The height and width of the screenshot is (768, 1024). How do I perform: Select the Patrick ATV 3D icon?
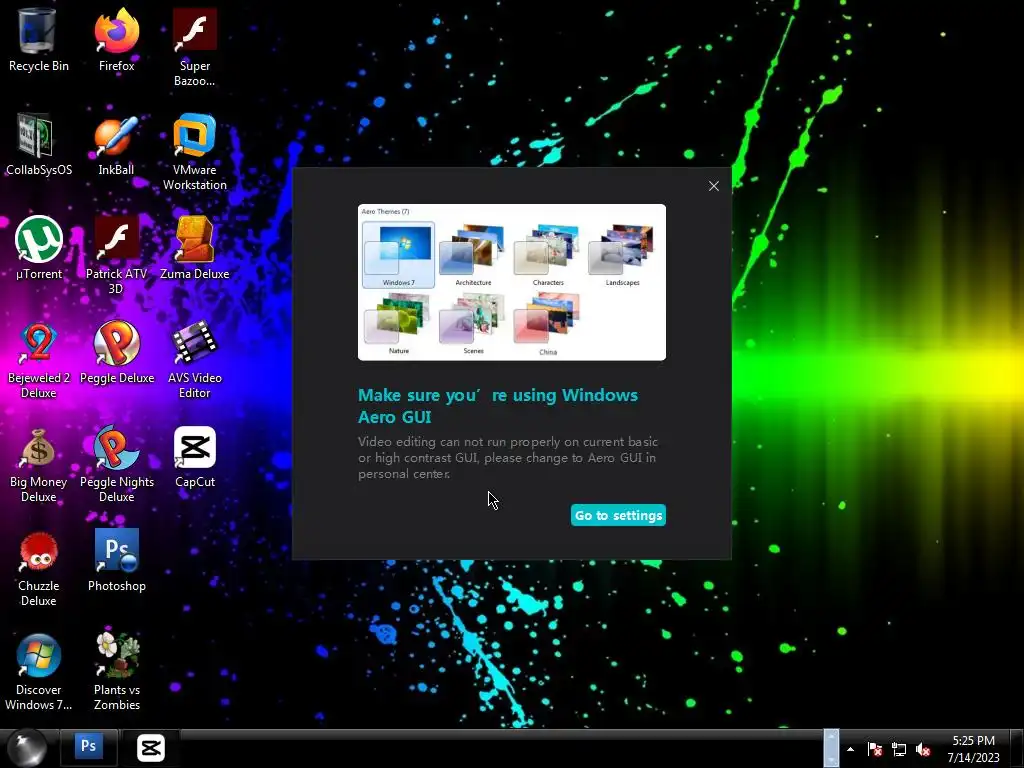pos(116,255)
